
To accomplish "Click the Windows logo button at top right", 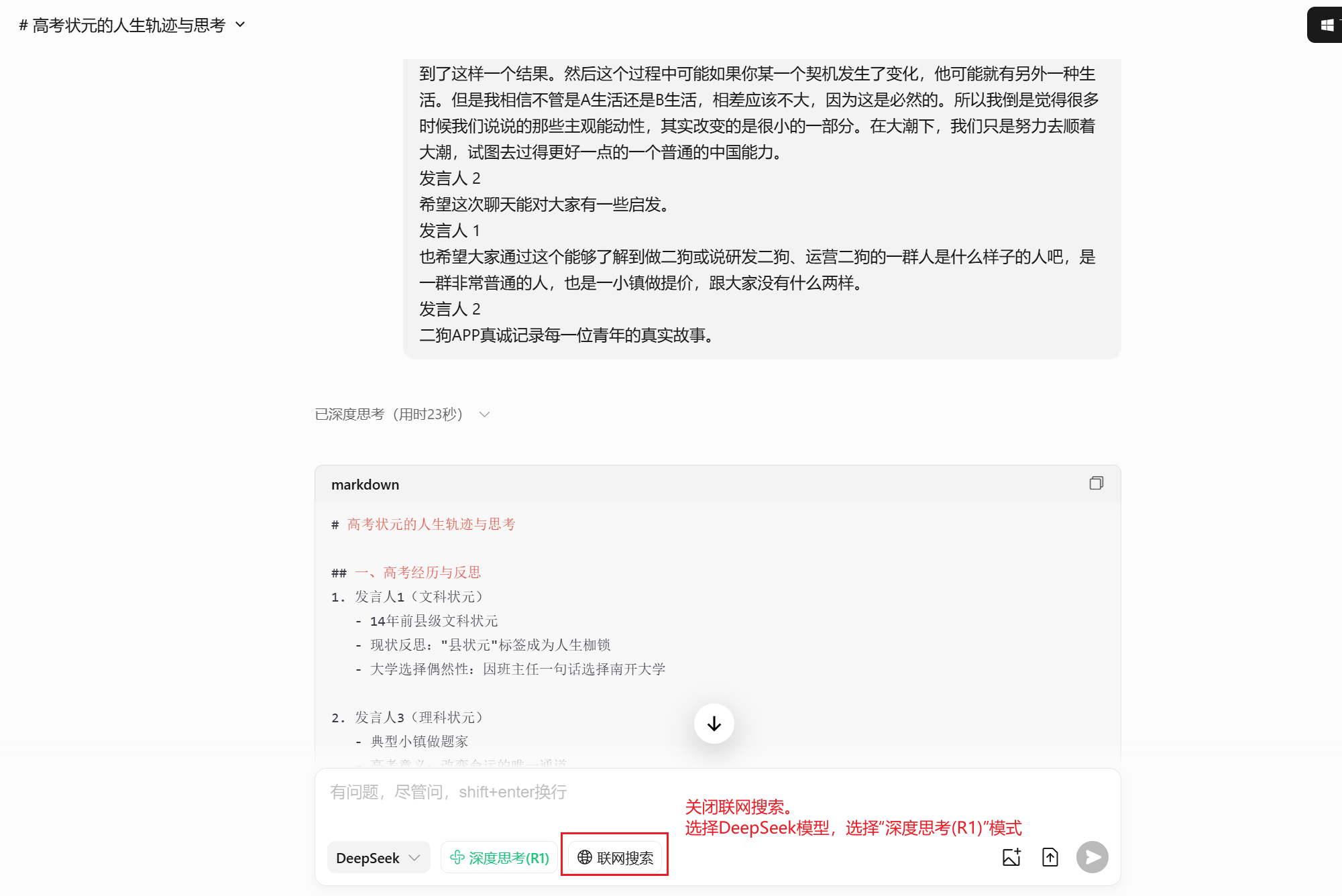I will pyautogui.click(x=1327, y=25).
